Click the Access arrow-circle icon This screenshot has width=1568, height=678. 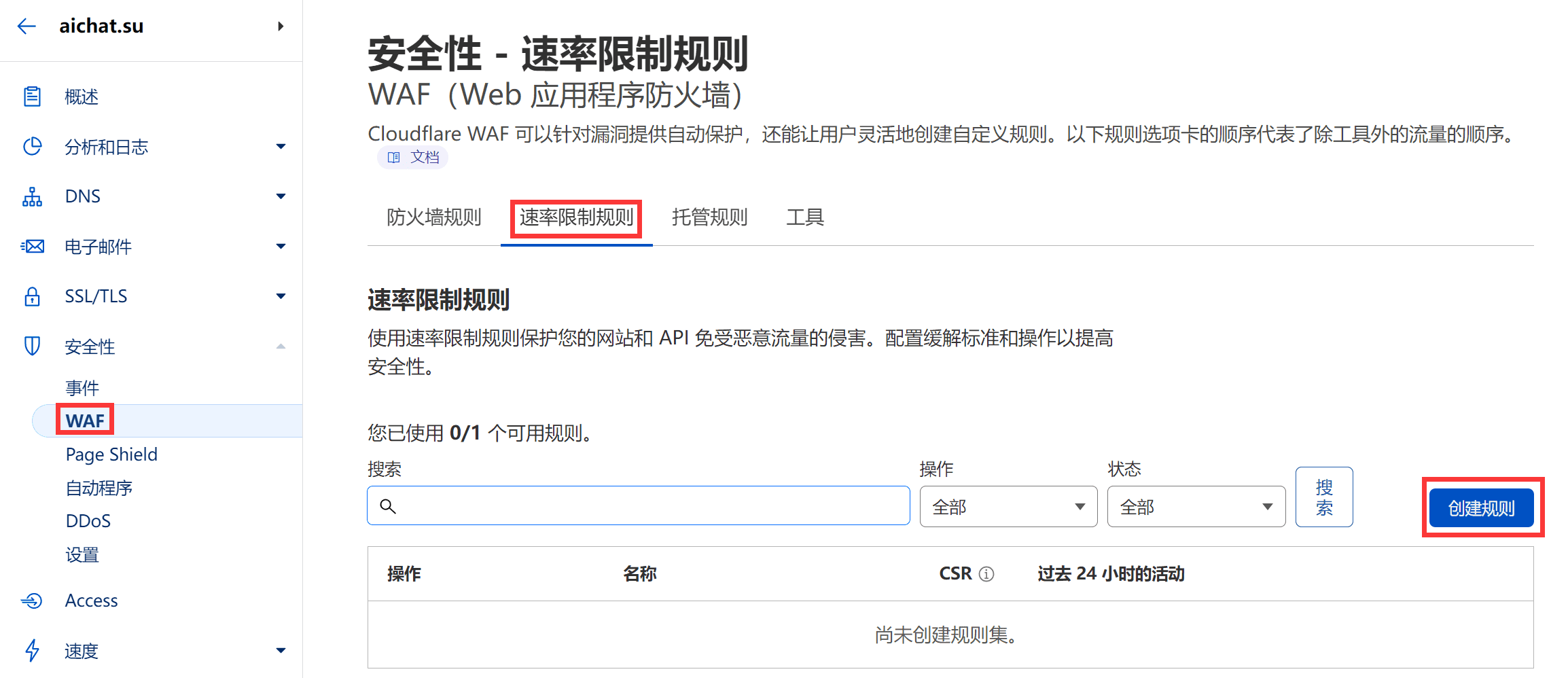(x=32, y=601)
